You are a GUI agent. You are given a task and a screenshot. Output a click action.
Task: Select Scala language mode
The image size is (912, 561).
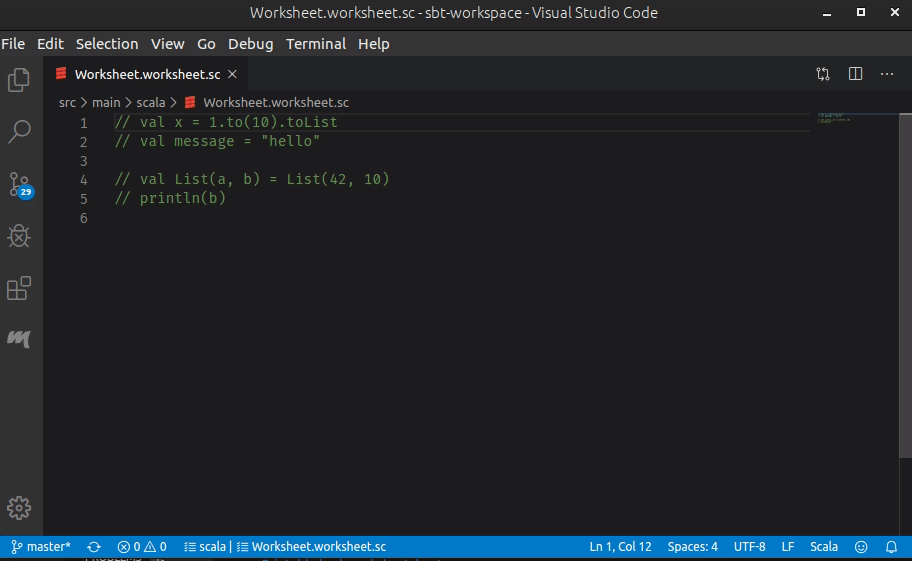click(x=824, y=546)
